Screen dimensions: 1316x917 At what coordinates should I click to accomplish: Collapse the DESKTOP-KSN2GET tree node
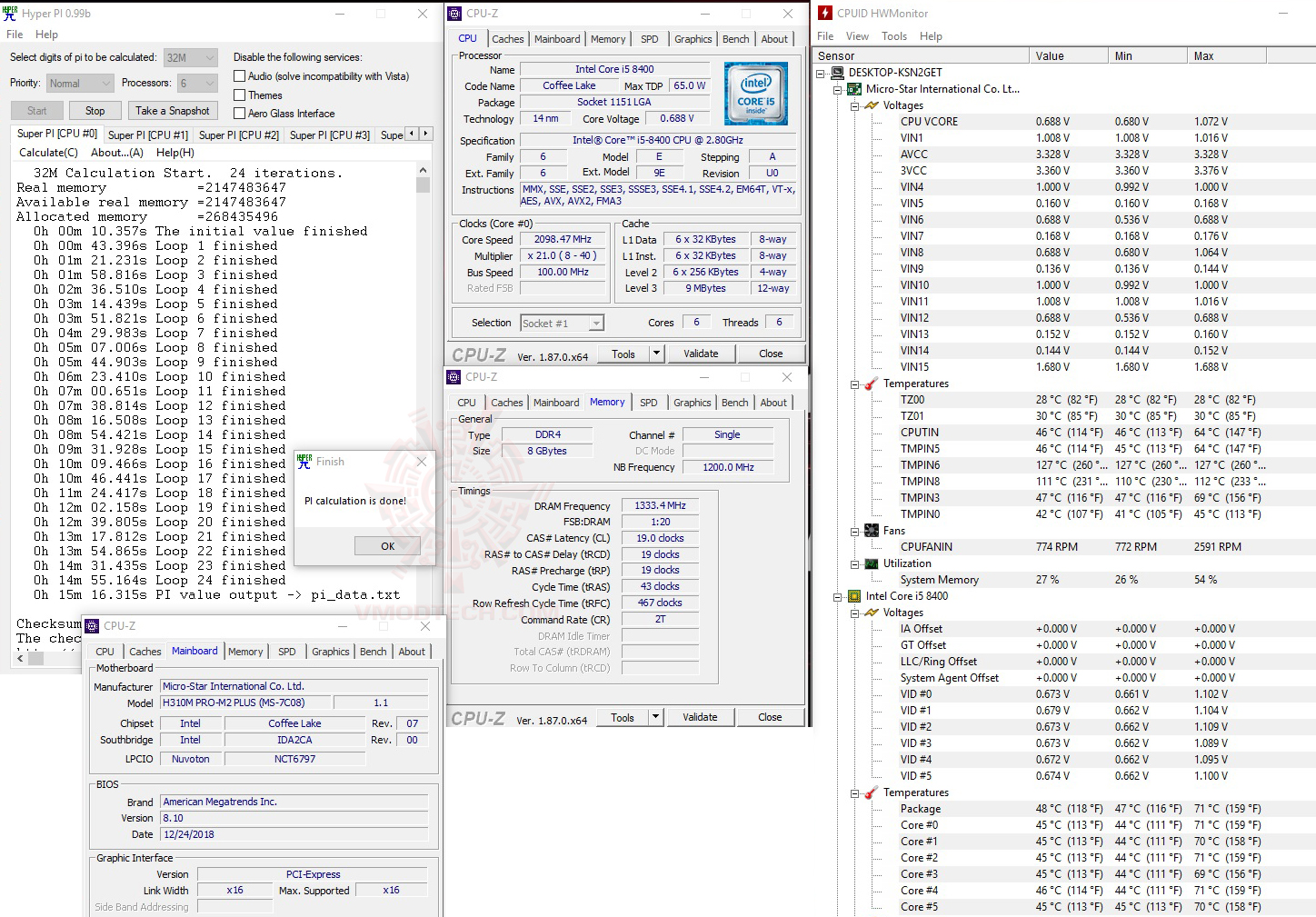pos(821,73)
